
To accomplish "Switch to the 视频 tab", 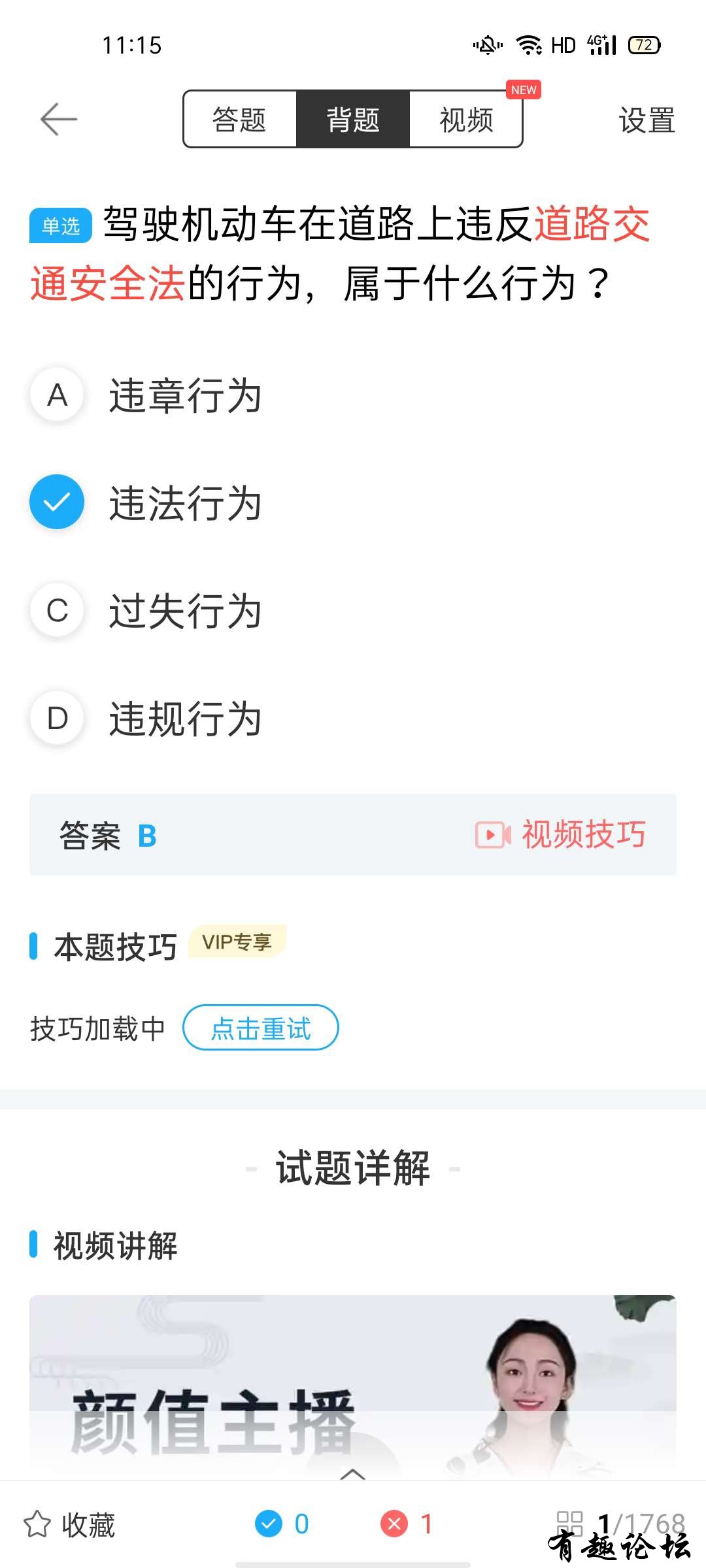I will coord(466,120).
